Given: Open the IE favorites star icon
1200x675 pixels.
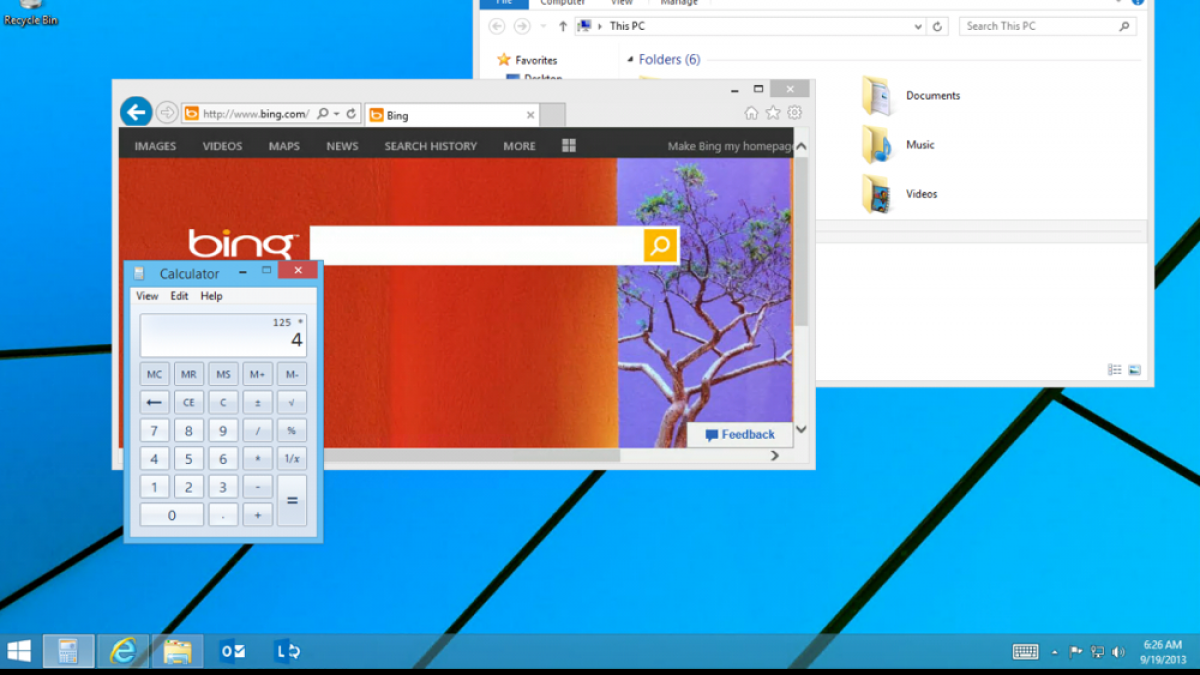Looking at the screenshot, I should click(773, 113).
